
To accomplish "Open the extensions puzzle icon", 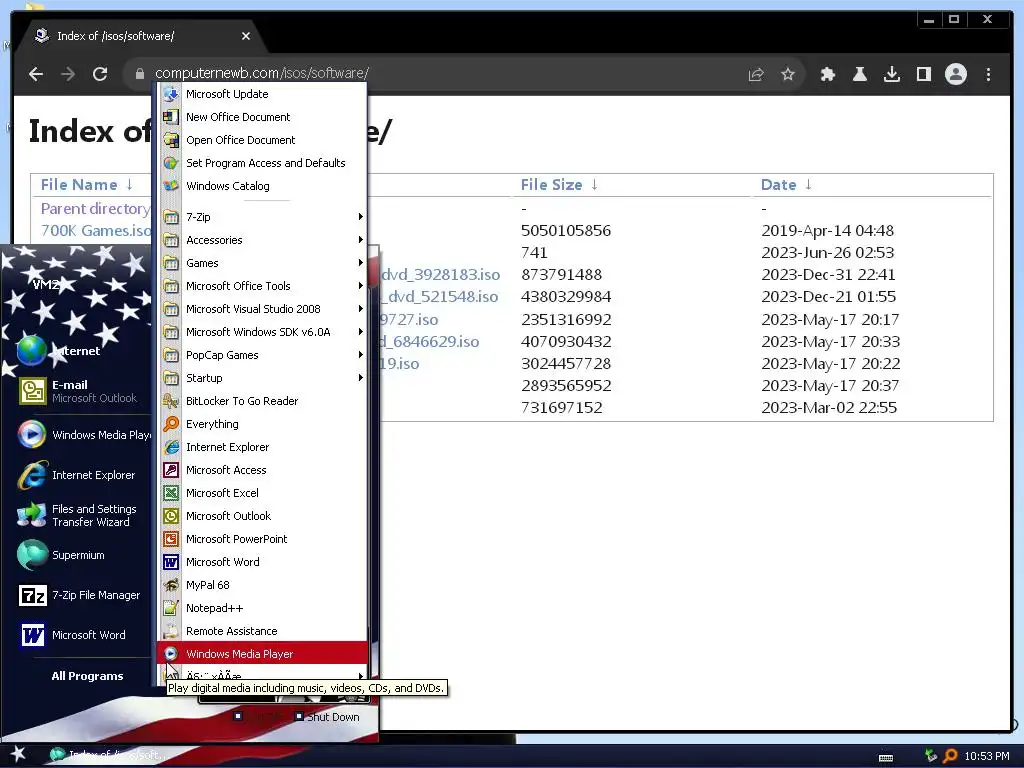I will (827, 74).
